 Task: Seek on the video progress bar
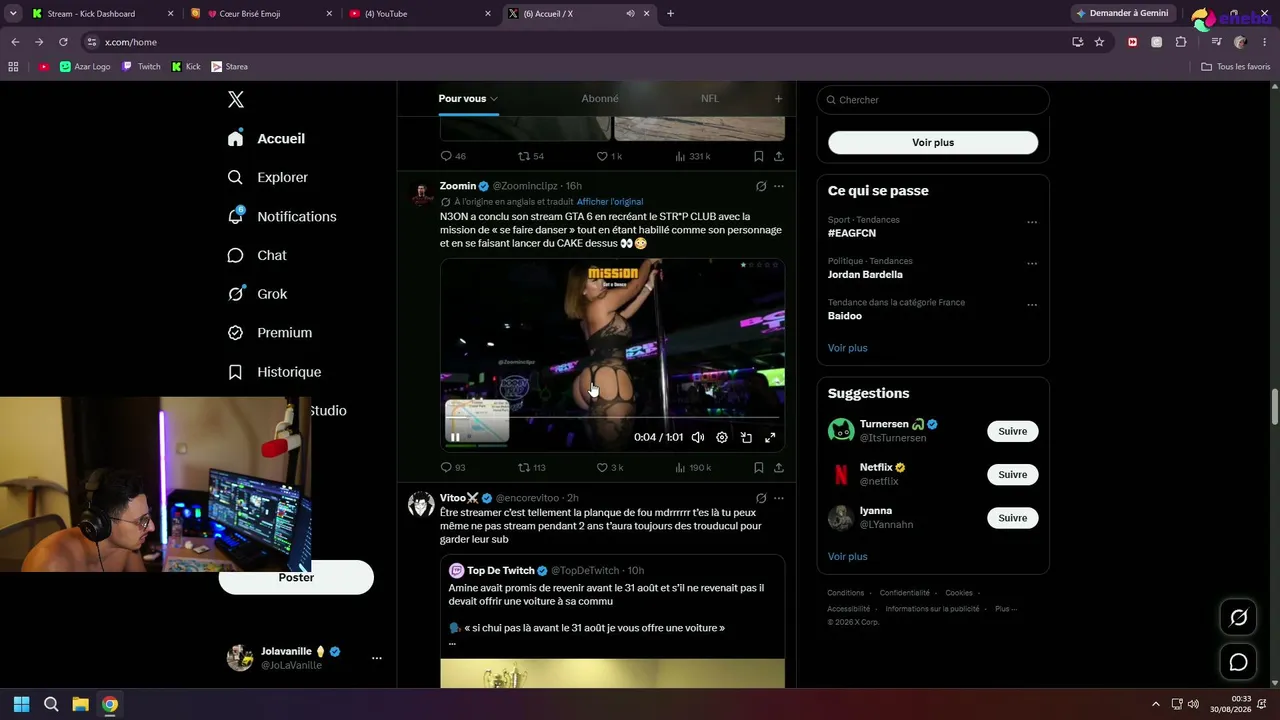pyautogui.click(x=612, y=417)
